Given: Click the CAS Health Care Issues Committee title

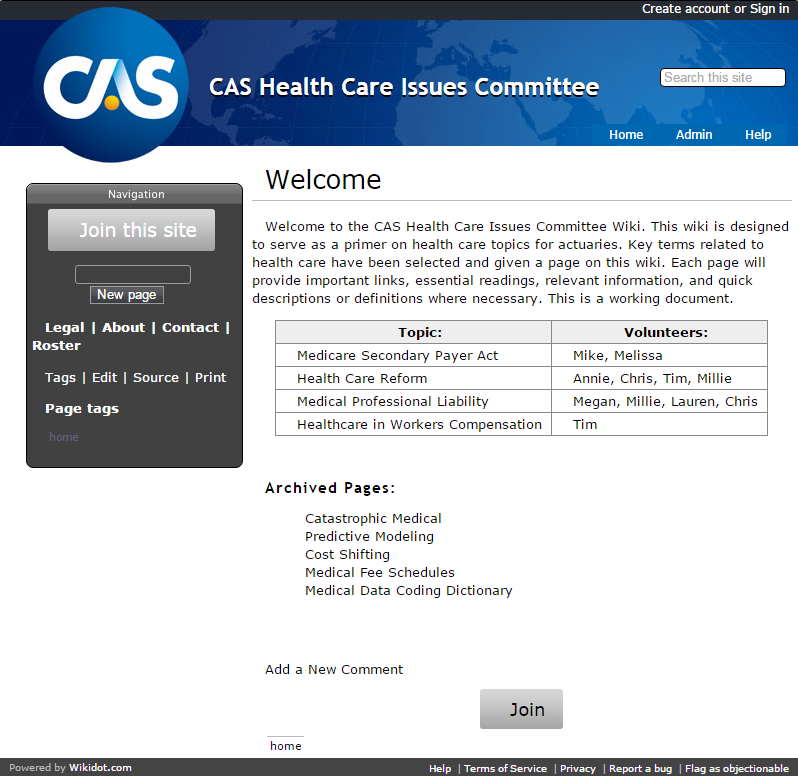Looking at the screenshot, I should tap(404, 87).
